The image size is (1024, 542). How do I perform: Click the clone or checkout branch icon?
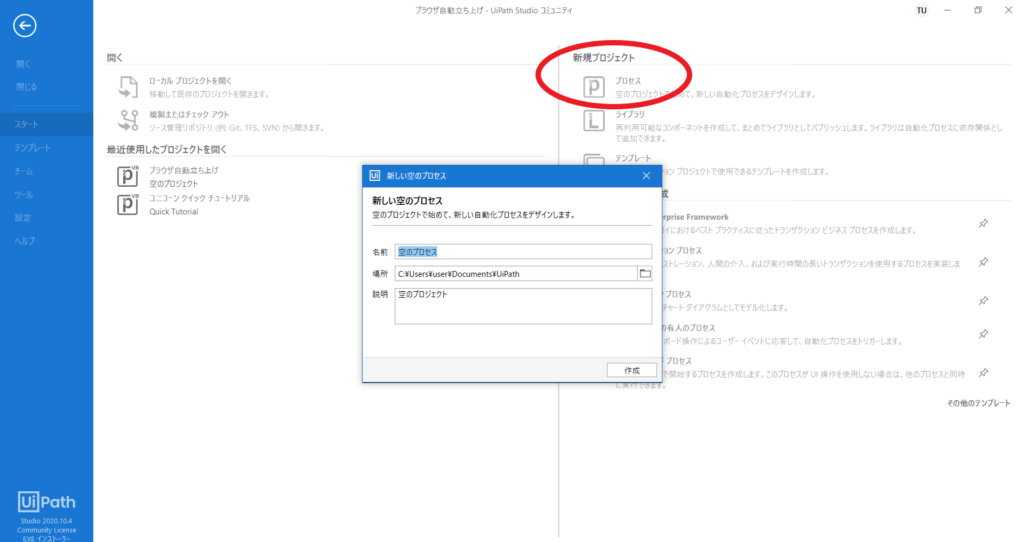[x=128, y=120]
